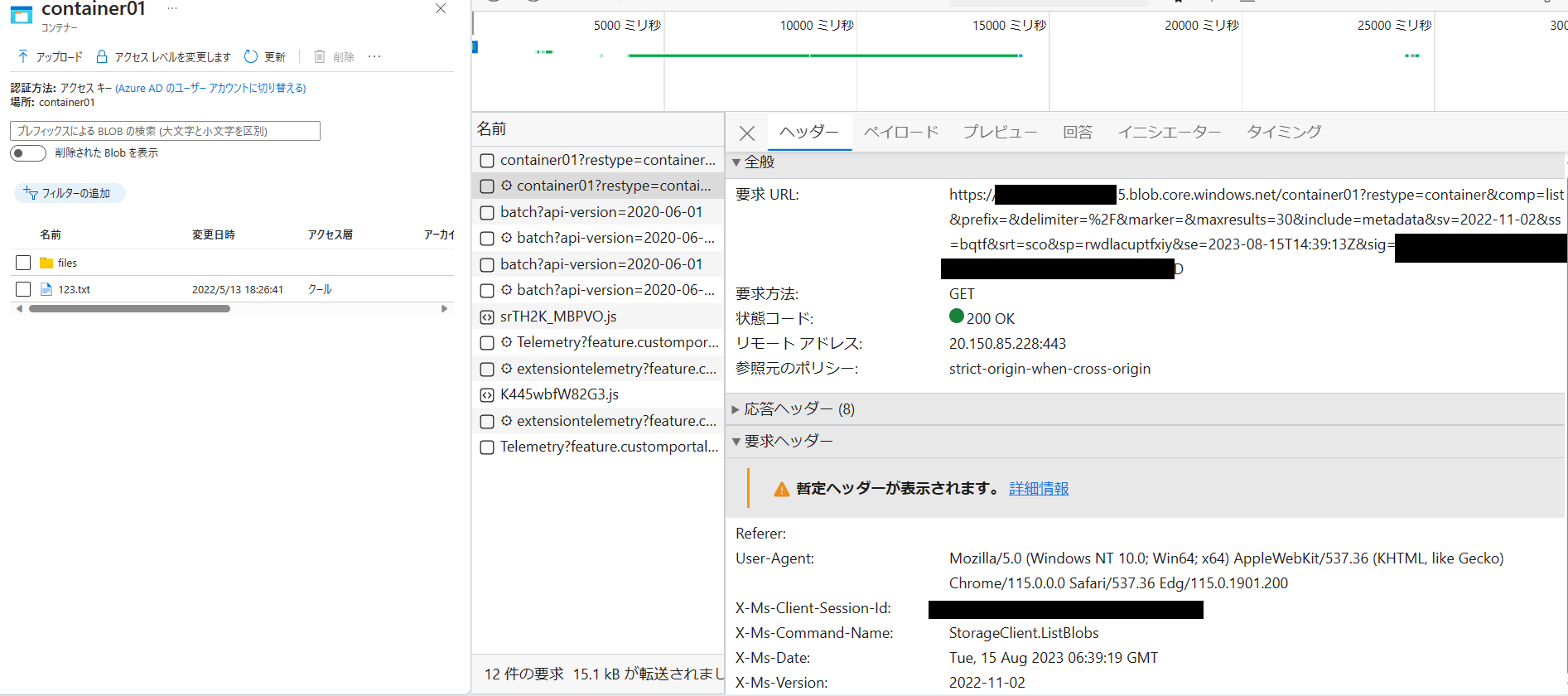
Task: Click the refresh circular arrow icon
Action: point(251,56)
